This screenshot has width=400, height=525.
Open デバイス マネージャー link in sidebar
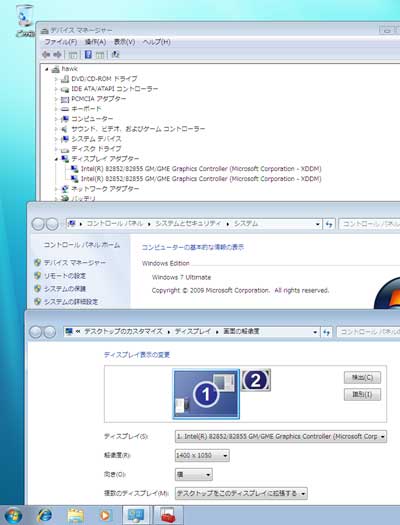point(75,263)
